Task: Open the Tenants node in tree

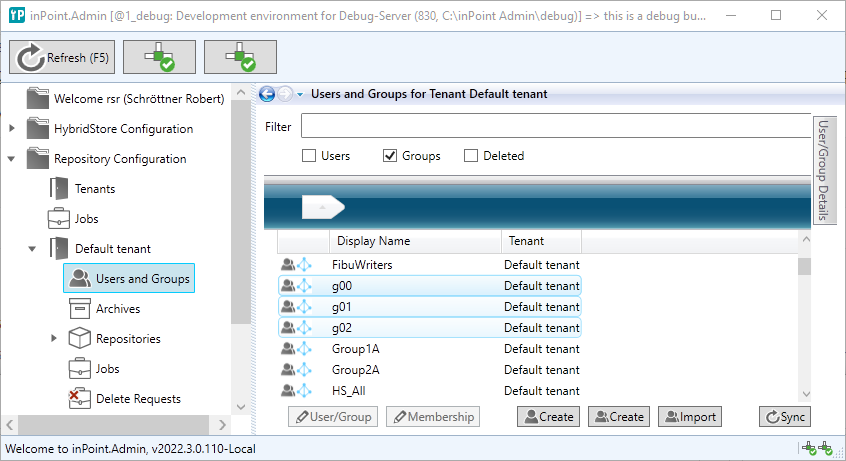Action: click(94, 189)
